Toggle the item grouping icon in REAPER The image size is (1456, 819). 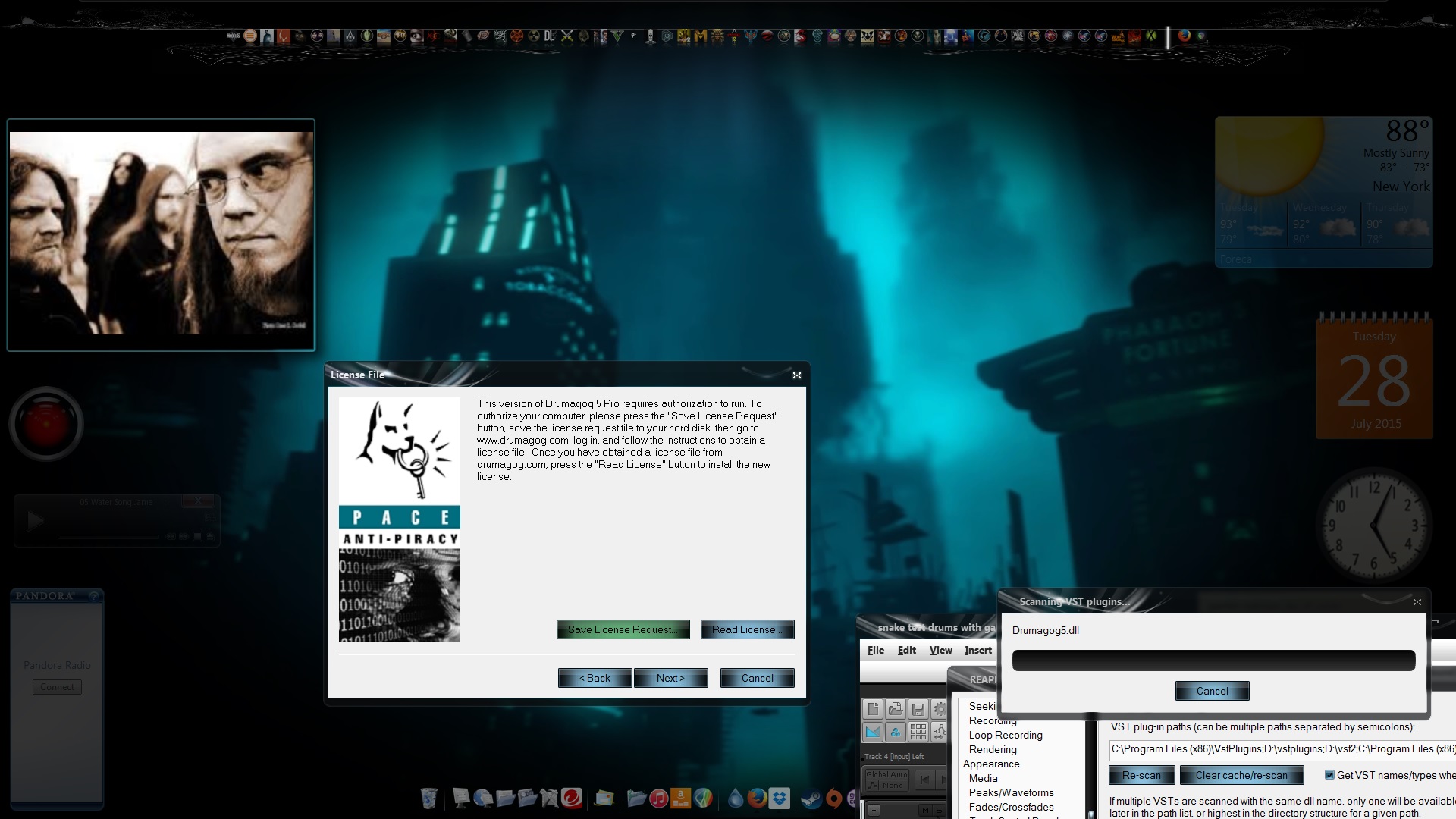[896, 732]
